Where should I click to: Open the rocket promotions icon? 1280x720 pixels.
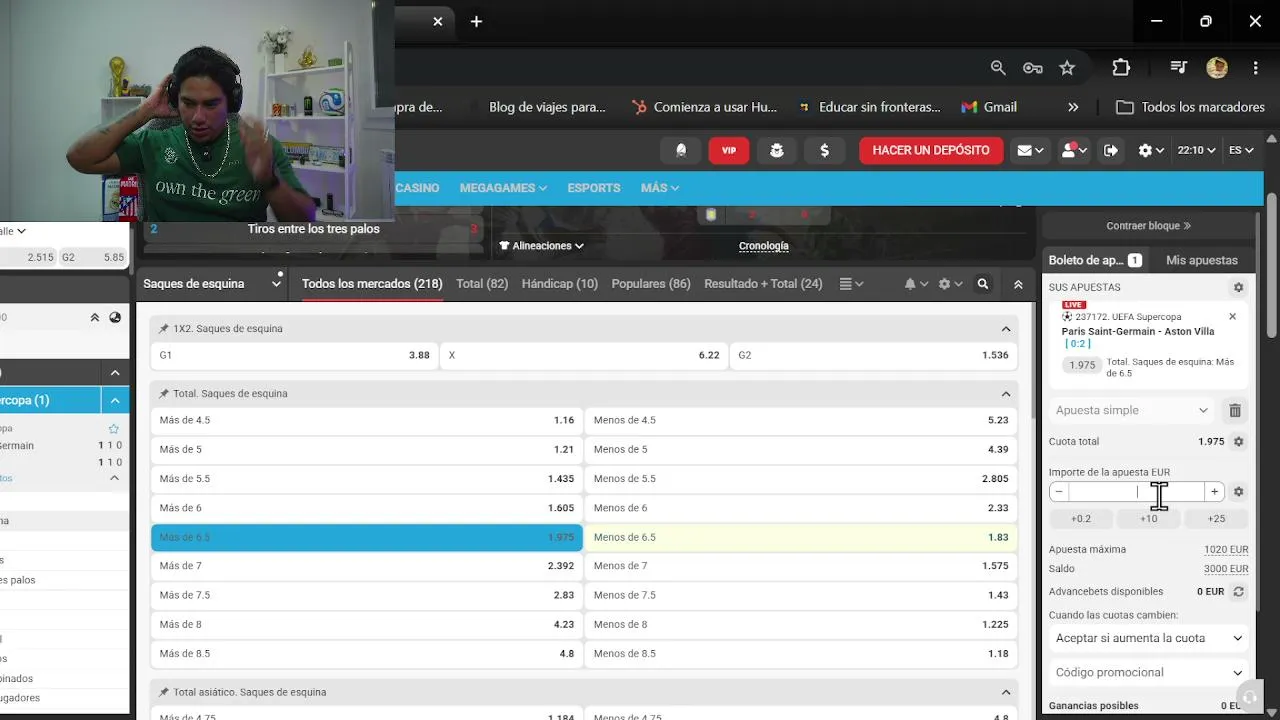(681, 150)
